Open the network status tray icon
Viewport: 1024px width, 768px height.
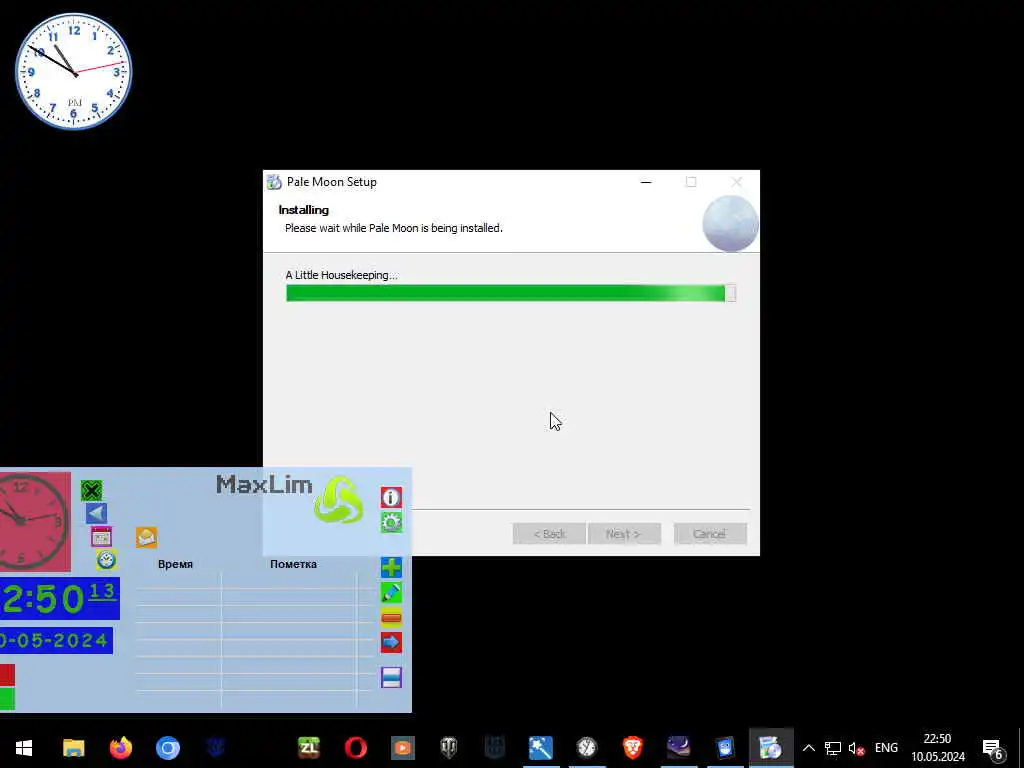tap(833, 748)
